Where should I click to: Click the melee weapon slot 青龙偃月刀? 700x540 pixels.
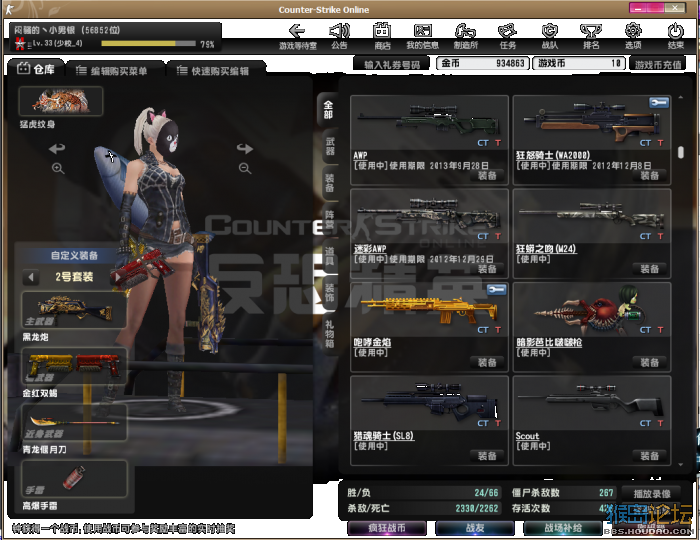click(74, 423)
